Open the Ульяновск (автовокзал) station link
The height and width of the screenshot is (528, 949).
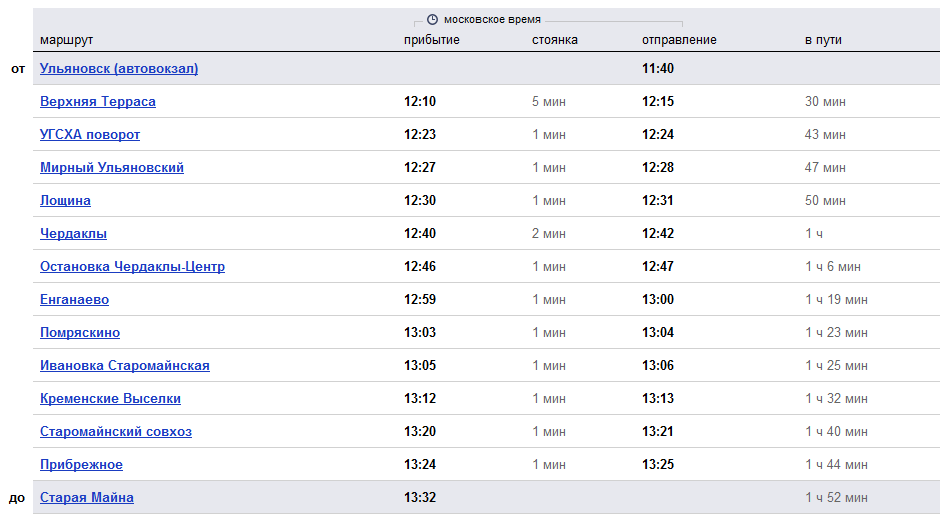[x=119, y=69]
